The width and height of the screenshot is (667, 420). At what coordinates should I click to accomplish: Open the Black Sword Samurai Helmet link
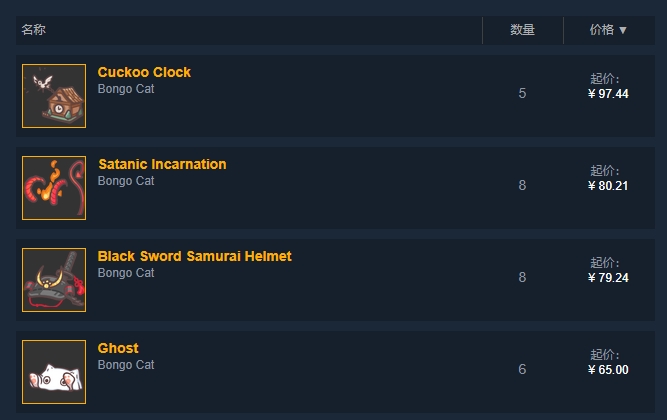(194, 256)
